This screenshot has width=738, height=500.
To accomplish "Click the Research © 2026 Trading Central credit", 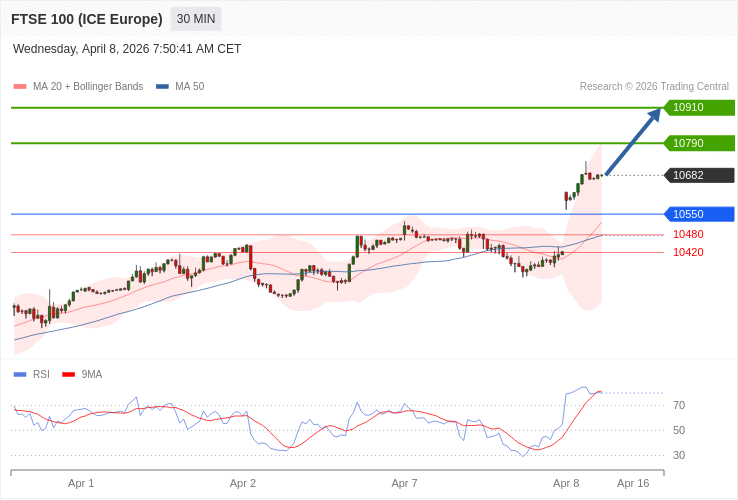I will point(654,87).
